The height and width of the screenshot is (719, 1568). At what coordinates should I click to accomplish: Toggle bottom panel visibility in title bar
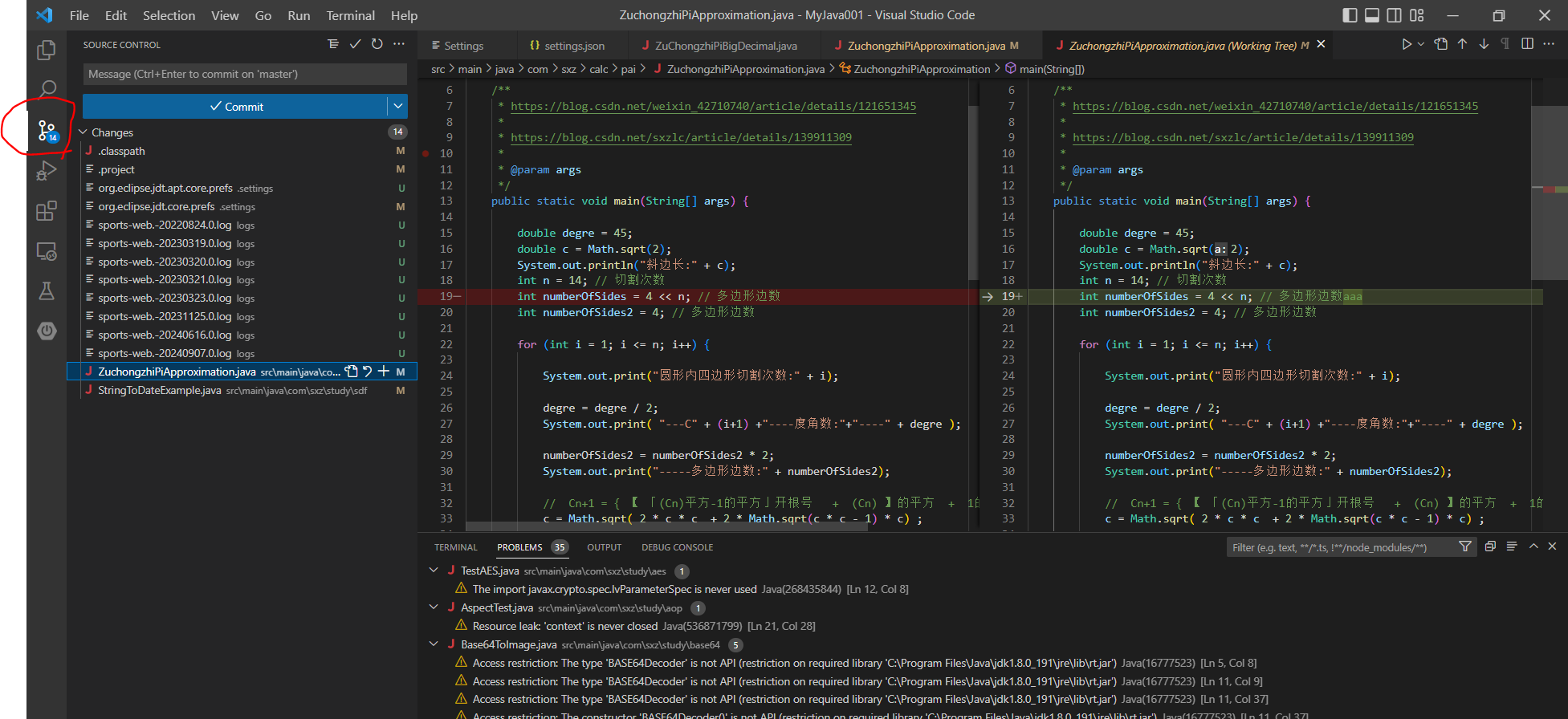(1372, 15)
